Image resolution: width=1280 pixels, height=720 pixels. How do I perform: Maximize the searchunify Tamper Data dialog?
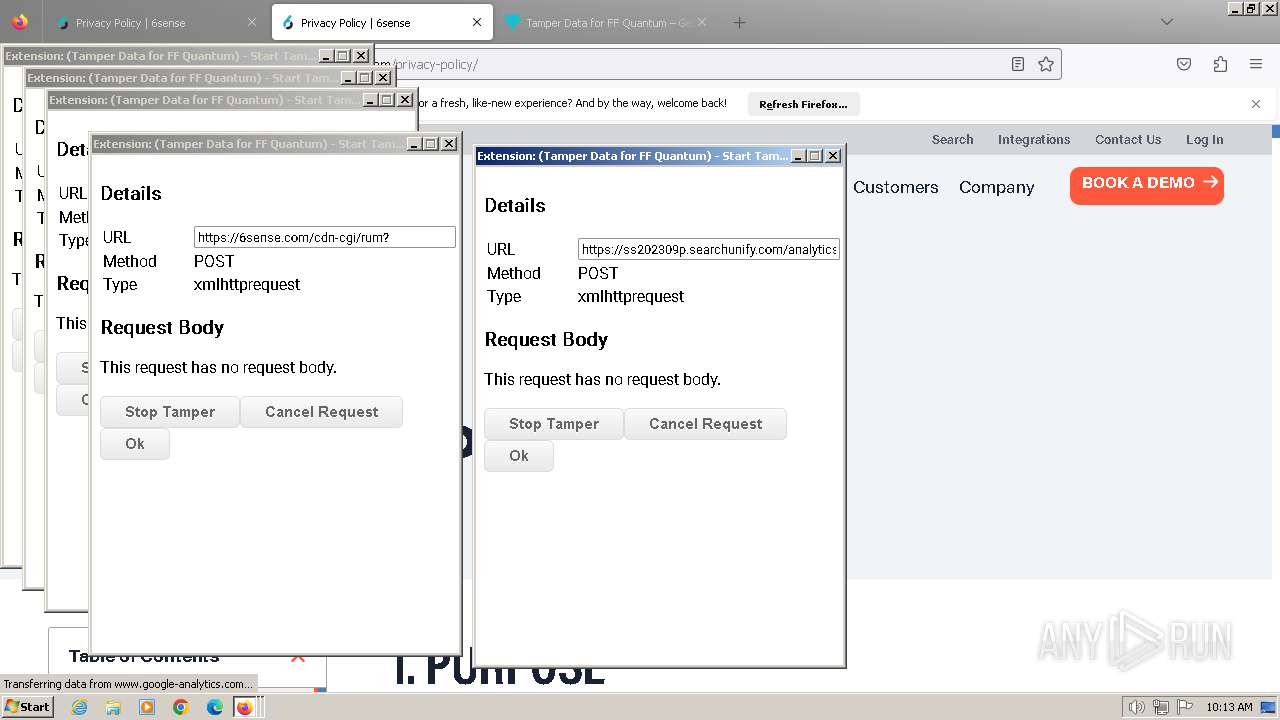[x=815, y=156]
